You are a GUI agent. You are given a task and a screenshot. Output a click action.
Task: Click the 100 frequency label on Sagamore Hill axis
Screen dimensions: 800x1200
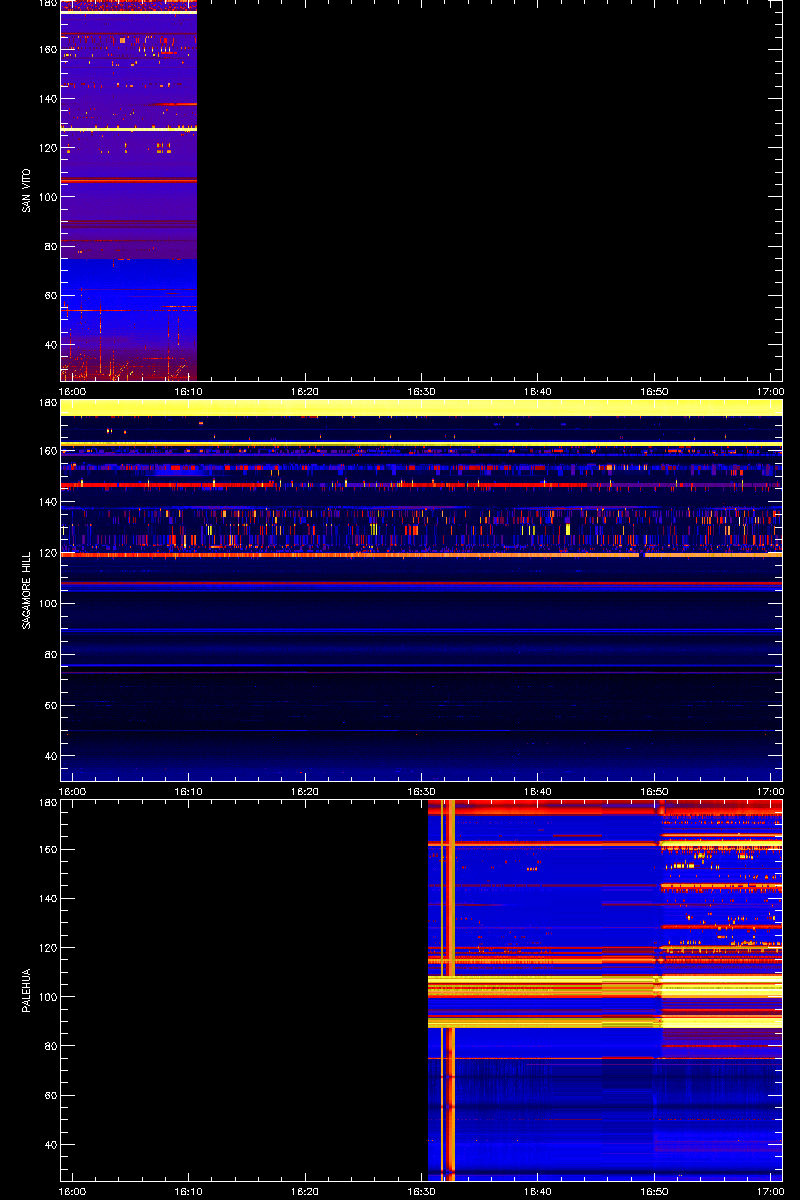(46, 604)
